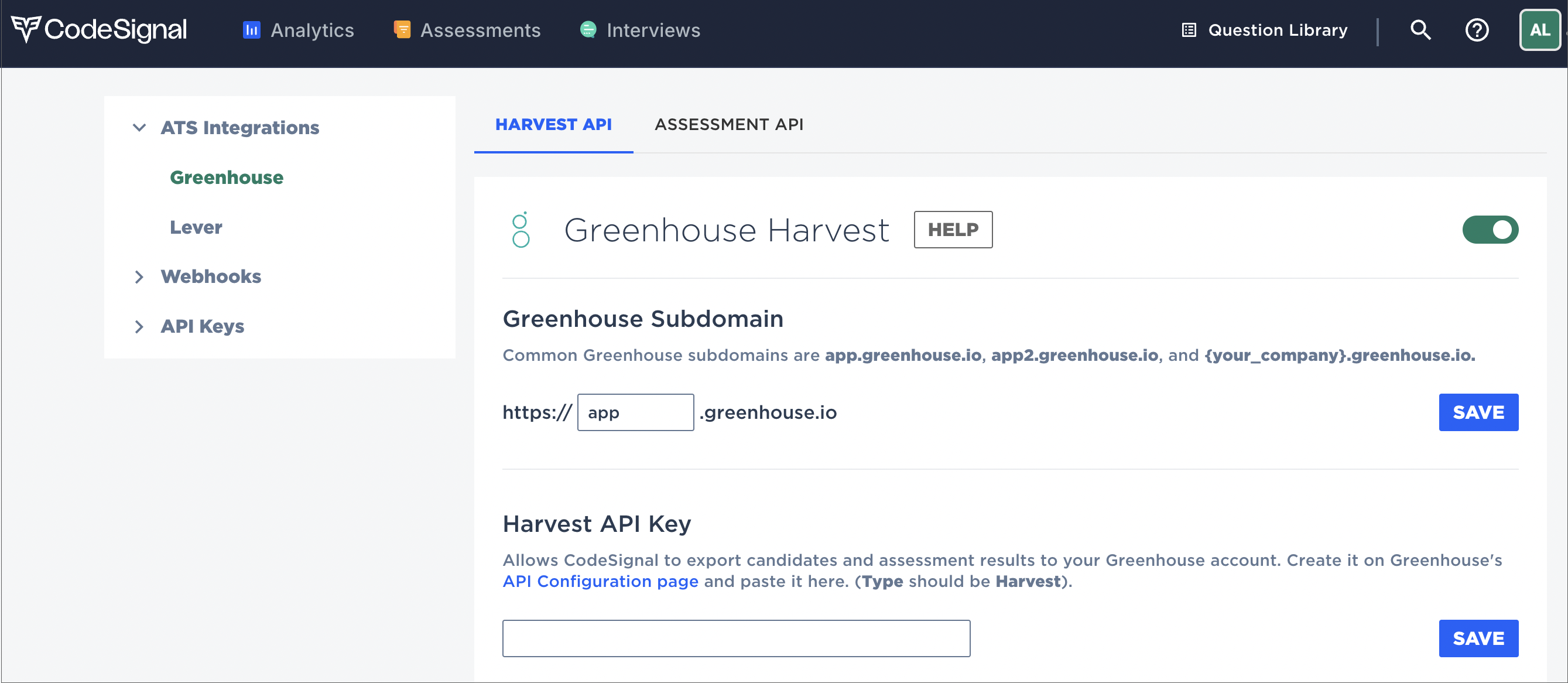
Task: Expand the API Keys section chevron
Action: [139, 326]
